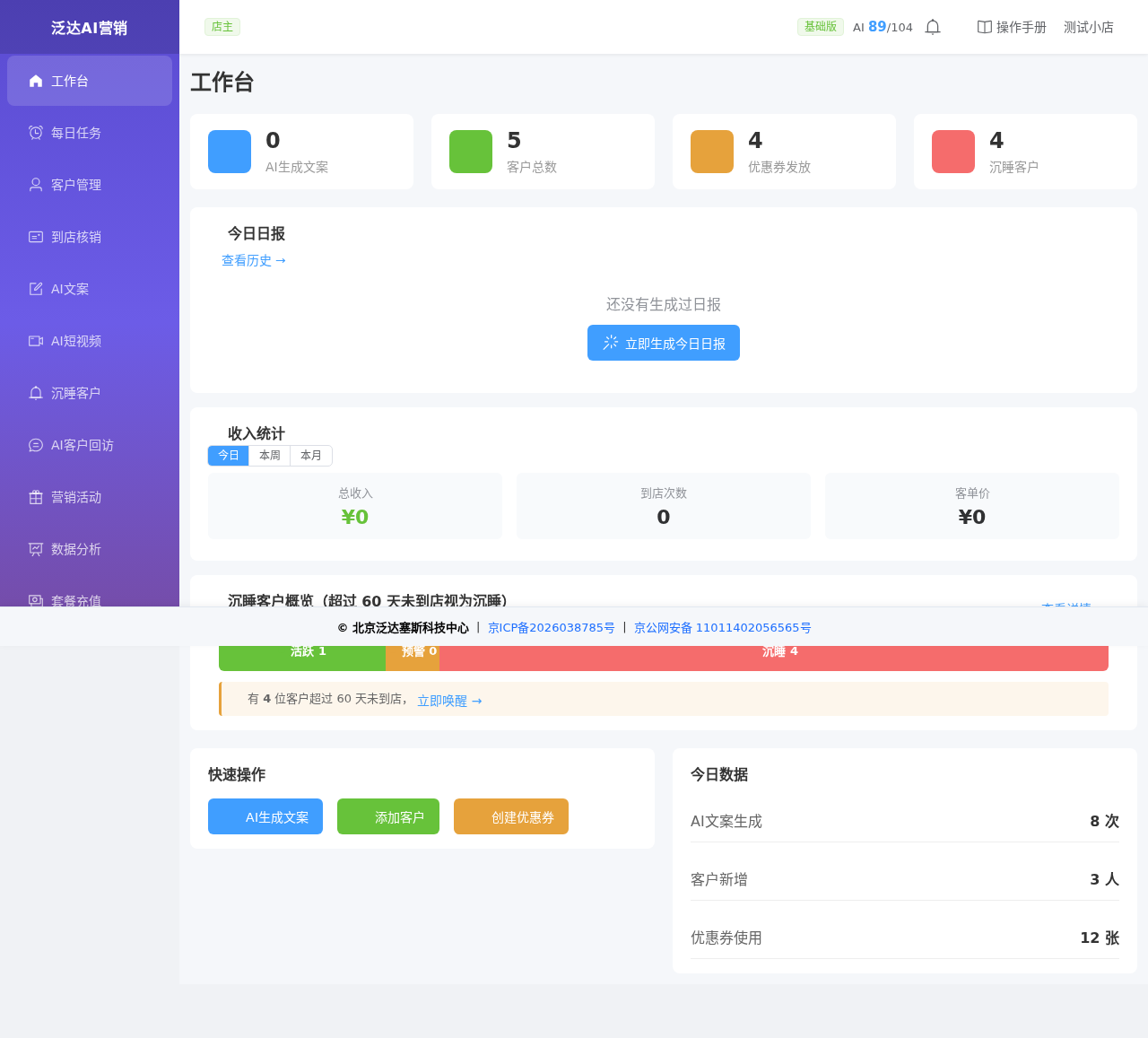Open 操作手册 in the header
1148x1038 pixels.
(x=1012, y=27)
